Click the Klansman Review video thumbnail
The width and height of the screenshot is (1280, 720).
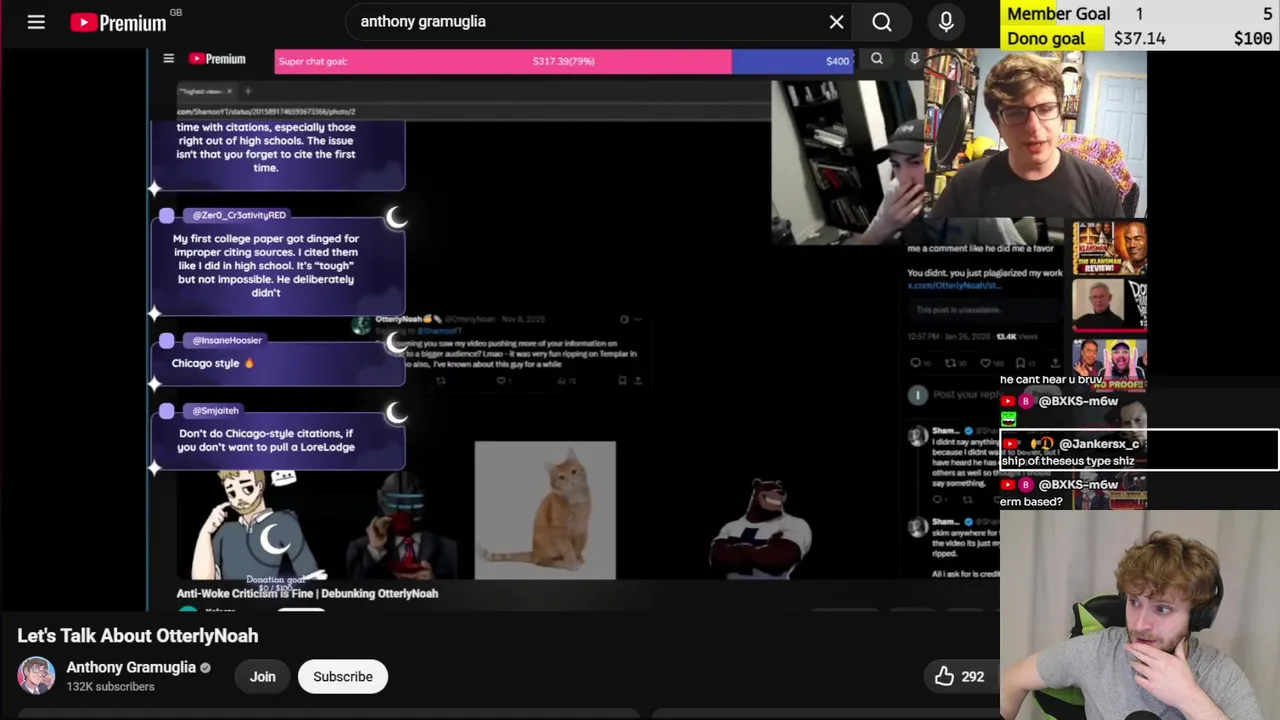pyautogui.click(x=1109, y=248)
